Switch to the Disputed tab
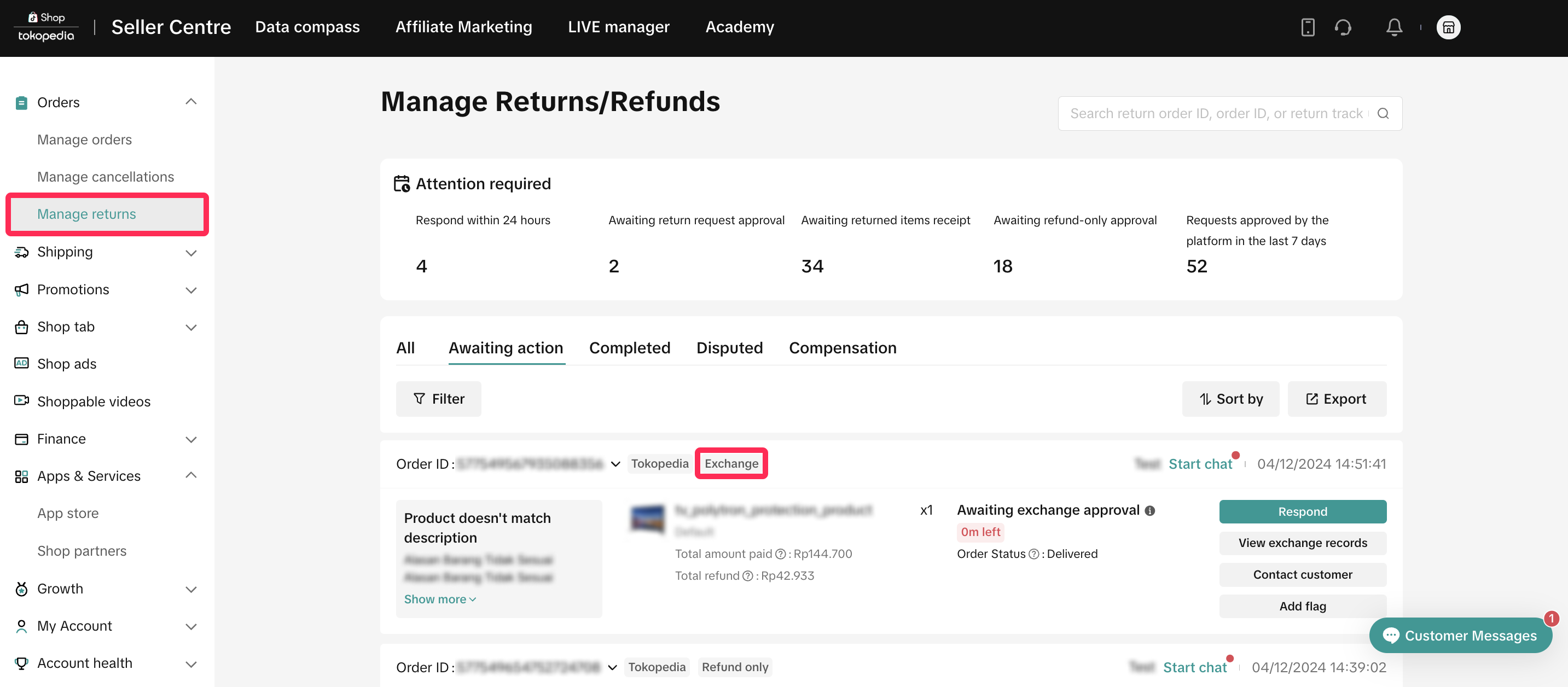1568x687 pixels. click(x=729, y=347)
